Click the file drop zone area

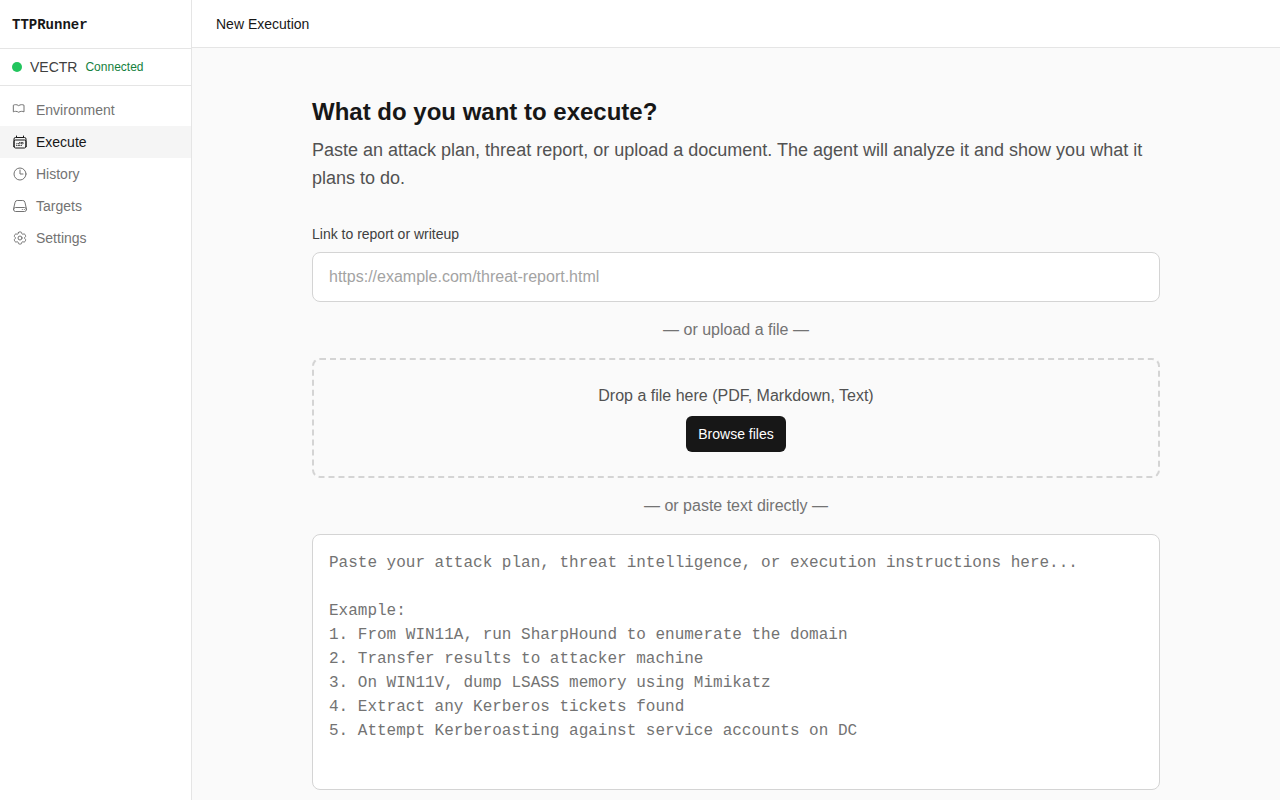(x=736, y=418)
